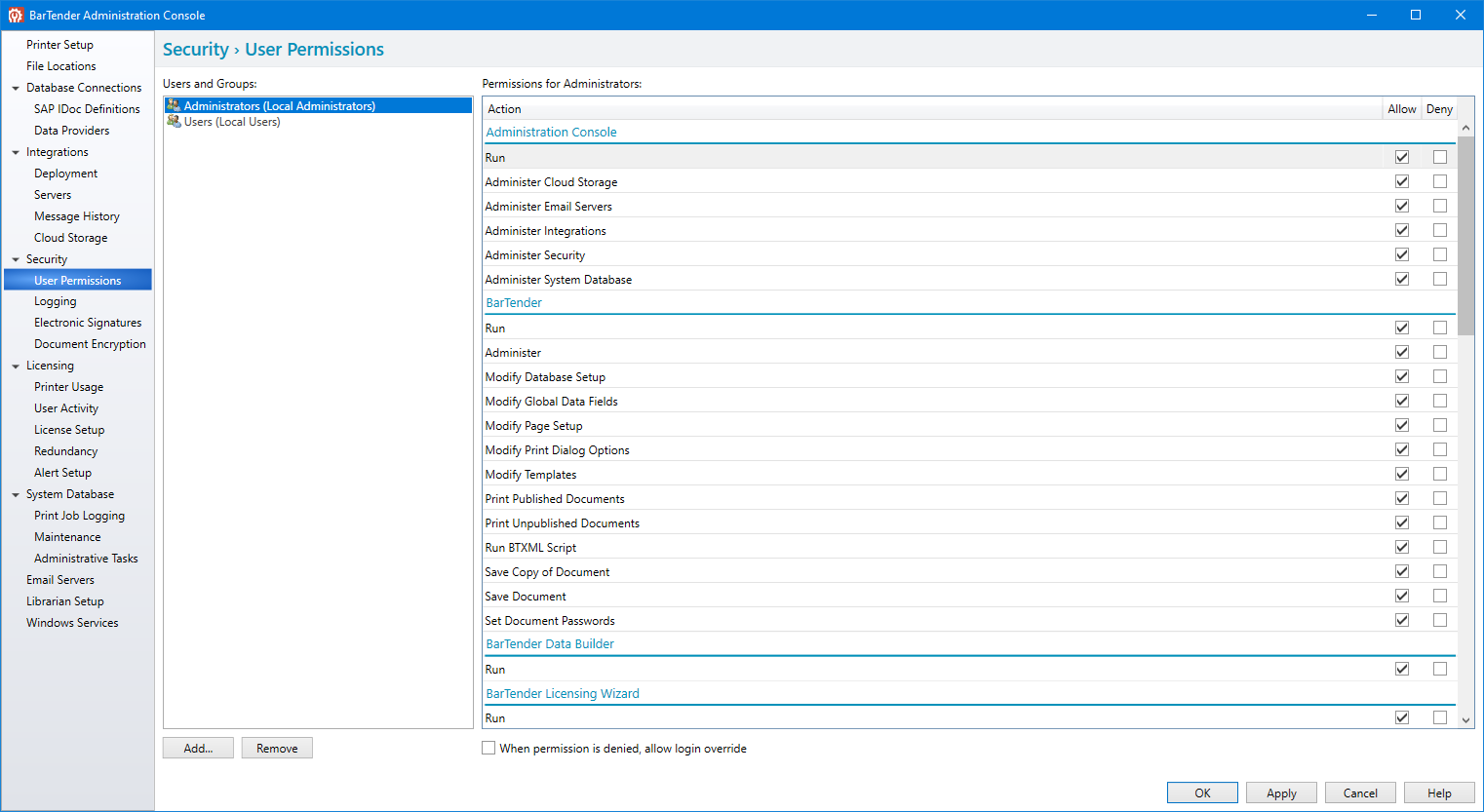
Task: Uncheck Allow for Administer Security
Action: 1401,254
